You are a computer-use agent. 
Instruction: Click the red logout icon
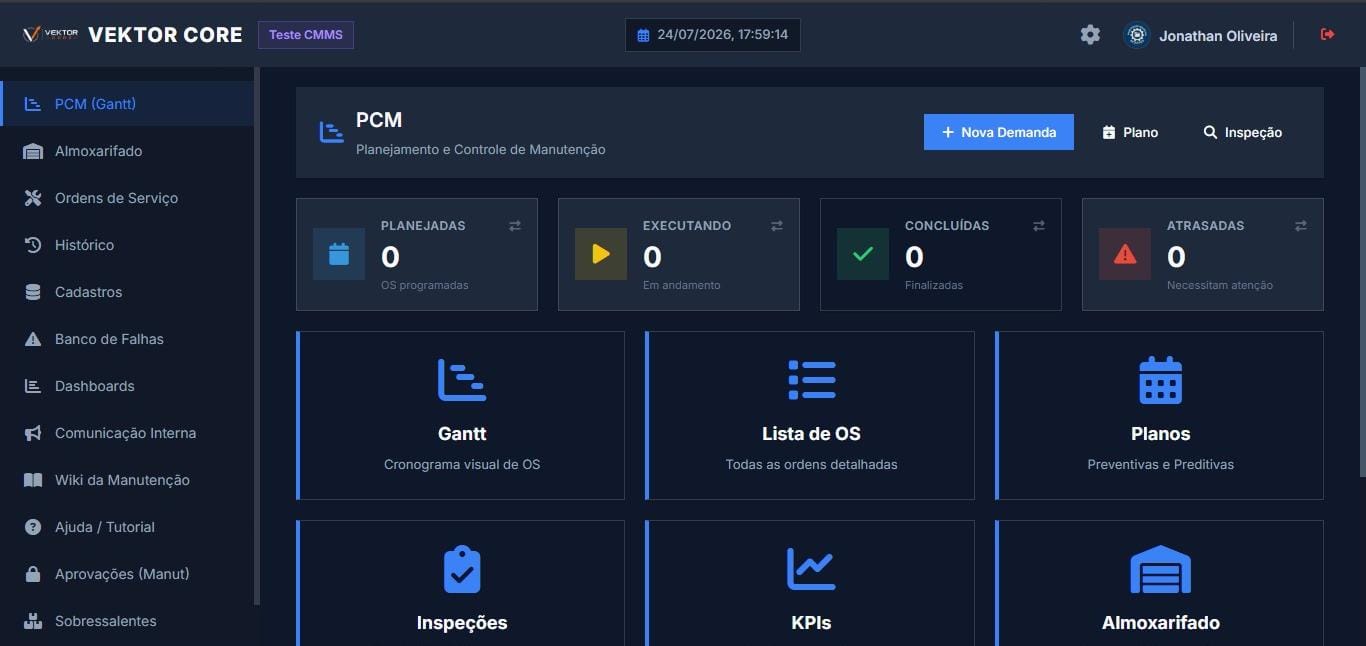pyautogui.click(x=1328, y=35)
